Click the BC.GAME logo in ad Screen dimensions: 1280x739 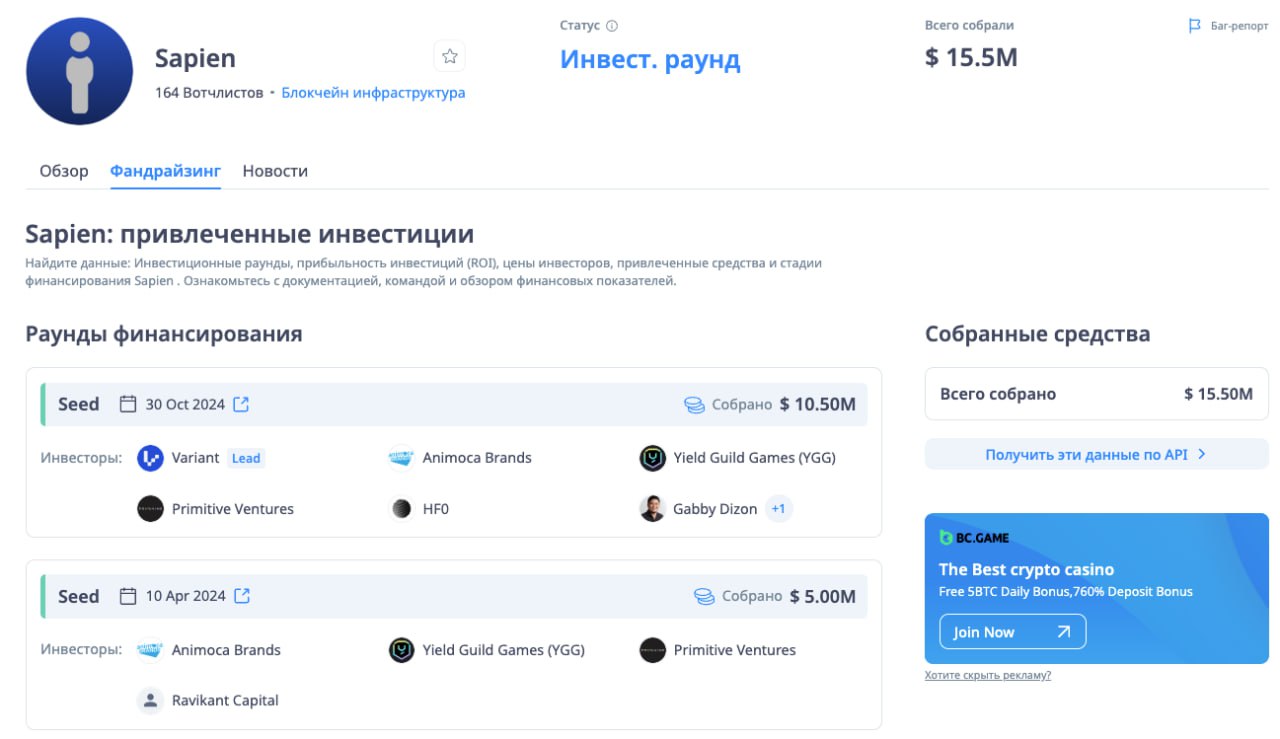[x=974, y=538]
